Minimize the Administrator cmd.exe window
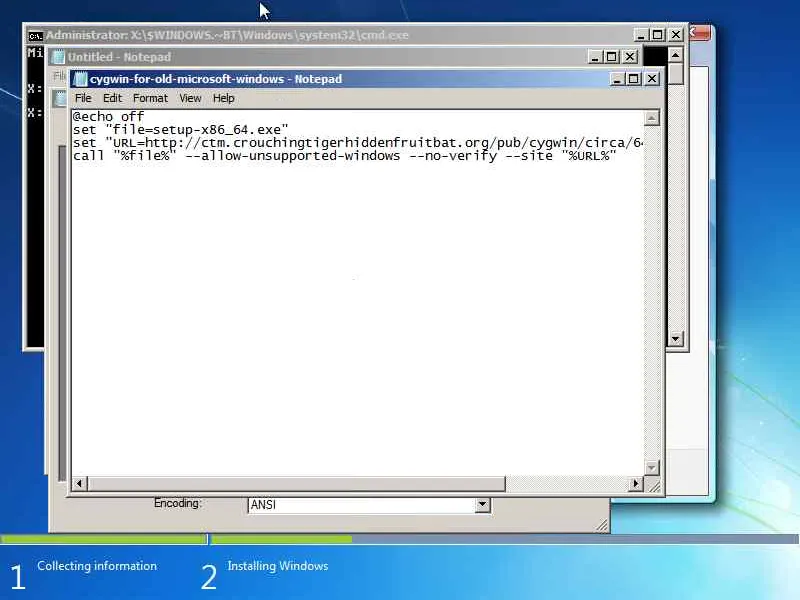Viewport: 800px width, 600px height. tap(640, 35)
